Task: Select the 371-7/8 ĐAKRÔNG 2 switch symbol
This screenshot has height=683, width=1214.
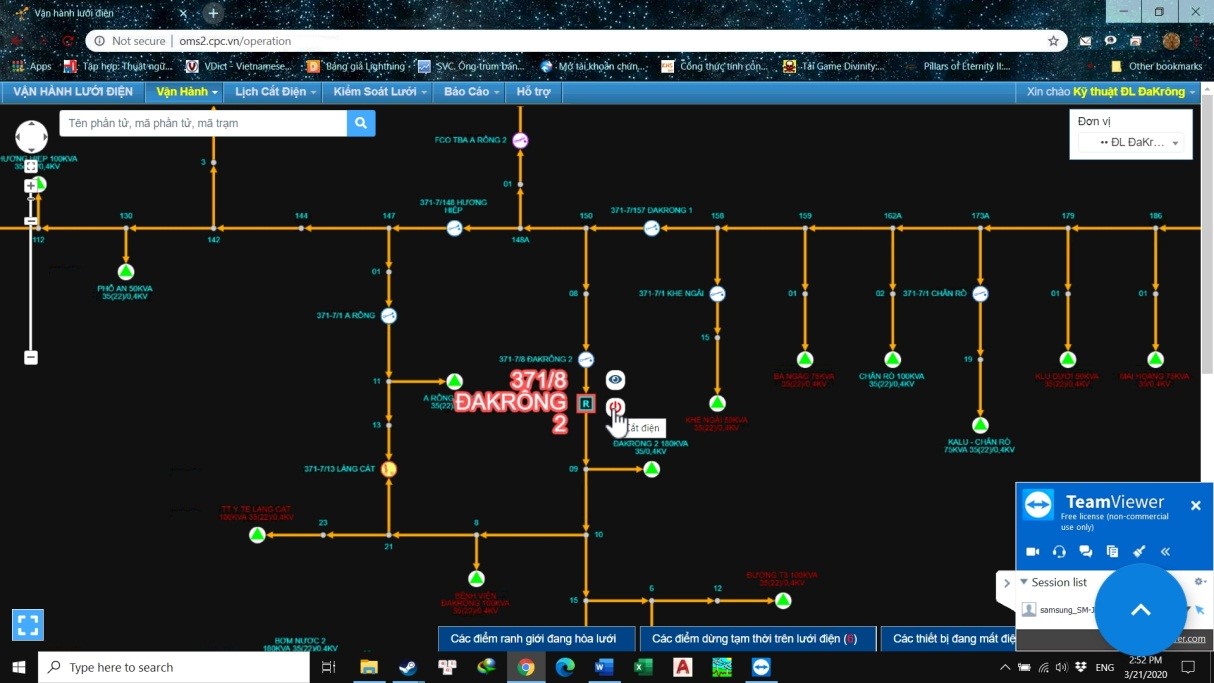Action: tap(586, 360)
